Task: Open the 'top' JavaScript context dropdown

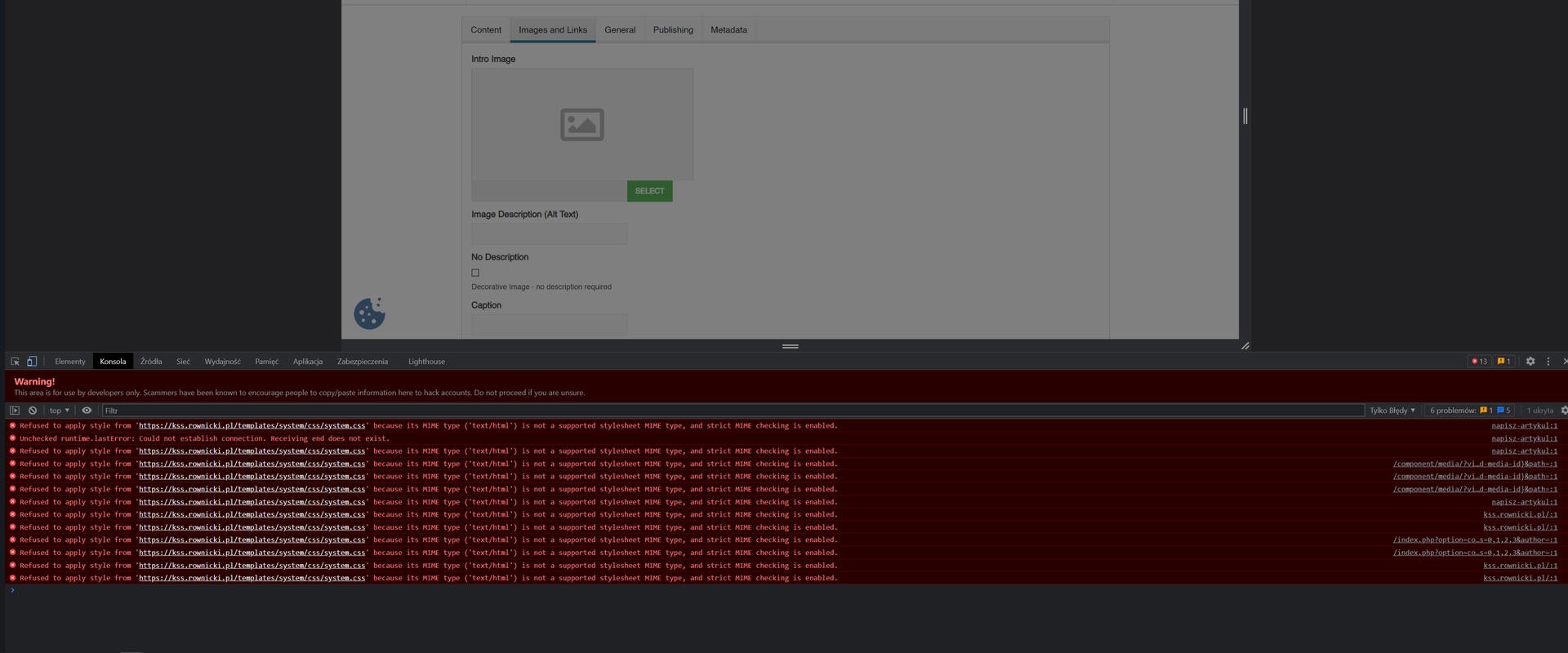Action: click(x=59, y=411)
